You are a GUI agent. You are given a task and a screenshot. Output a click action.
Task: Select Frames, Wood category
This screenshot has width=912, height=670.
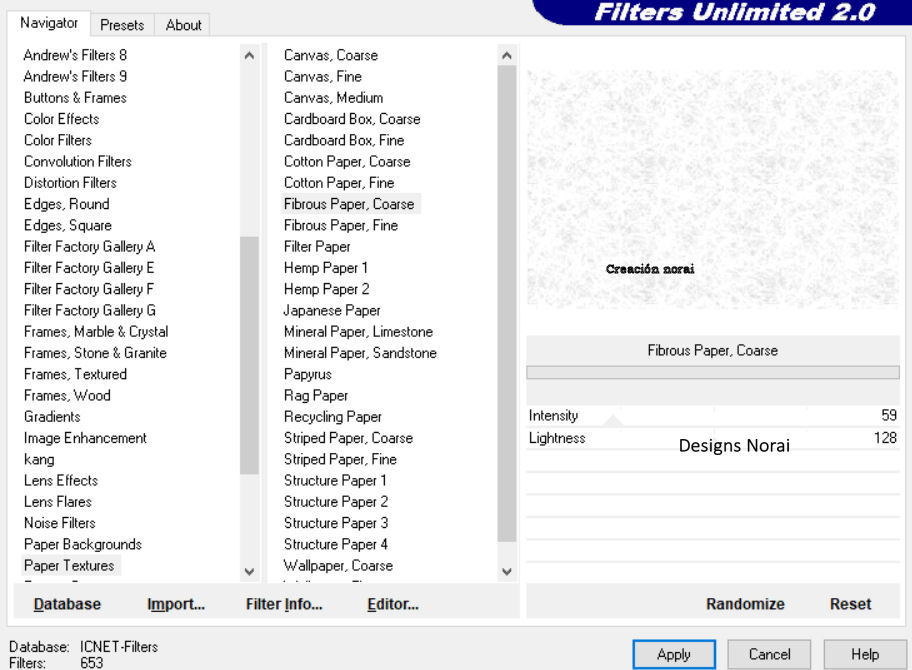(x=67, y=395)
